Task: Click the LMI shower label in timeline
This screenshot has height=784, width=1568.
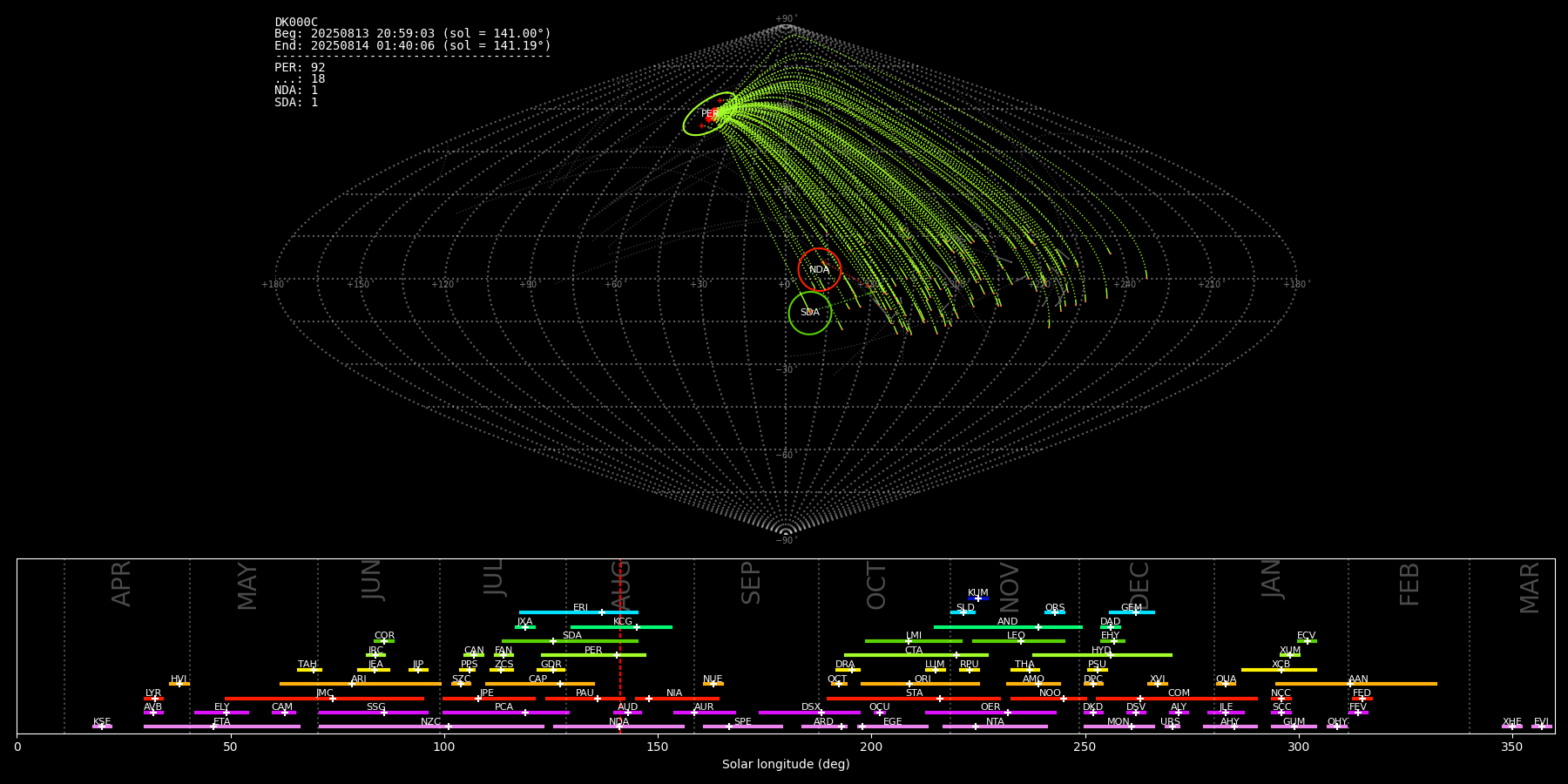Action: click(913, 636)
